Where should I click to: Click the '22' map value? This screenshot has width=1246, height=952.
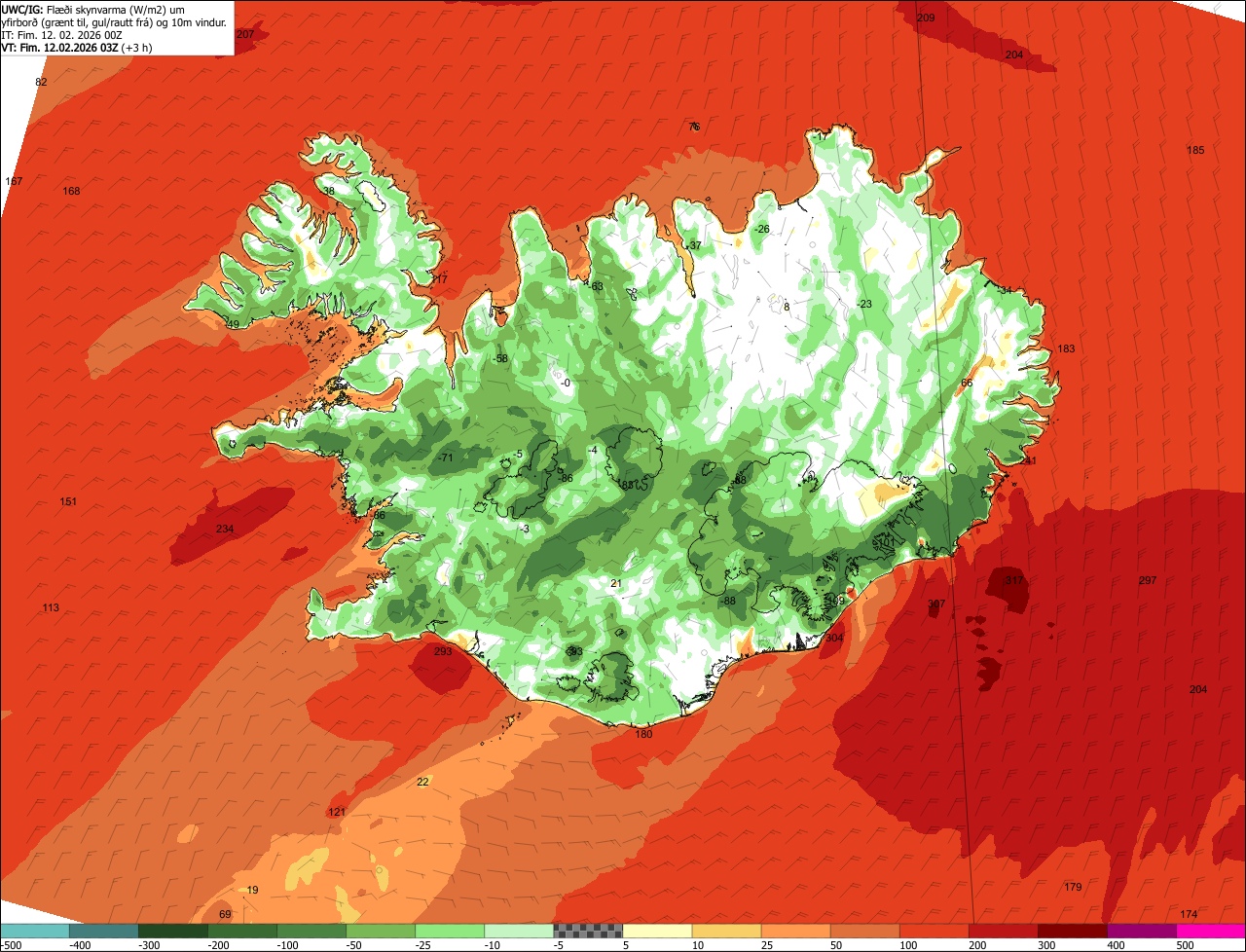pyautogui.click(x=422, y=782)
